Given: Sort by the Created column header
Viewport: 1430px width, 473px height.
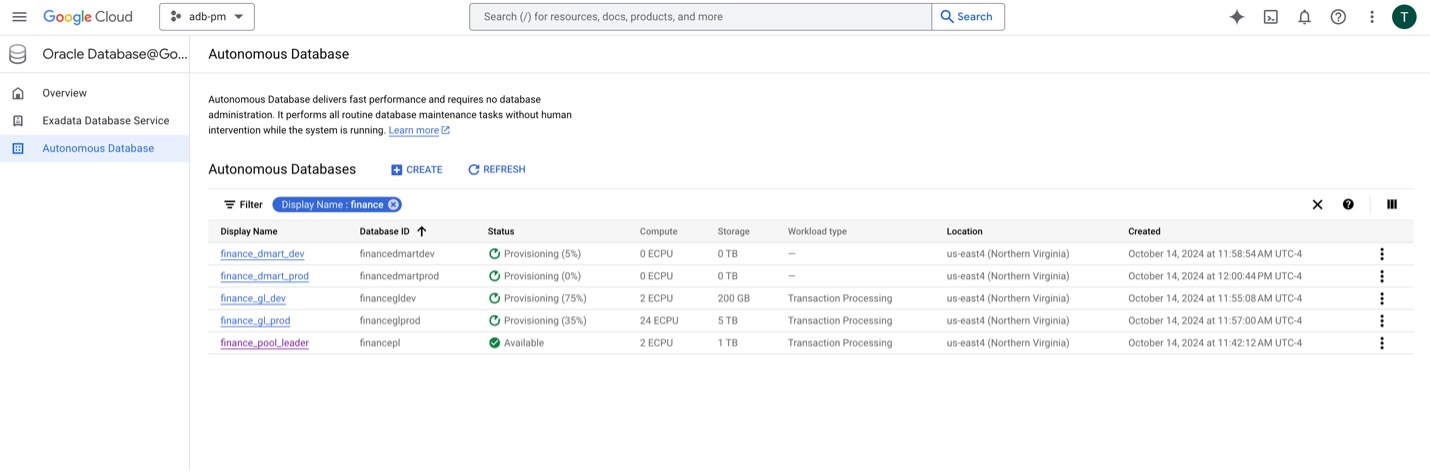Looking at the screenshot, I should point(1144,231).
